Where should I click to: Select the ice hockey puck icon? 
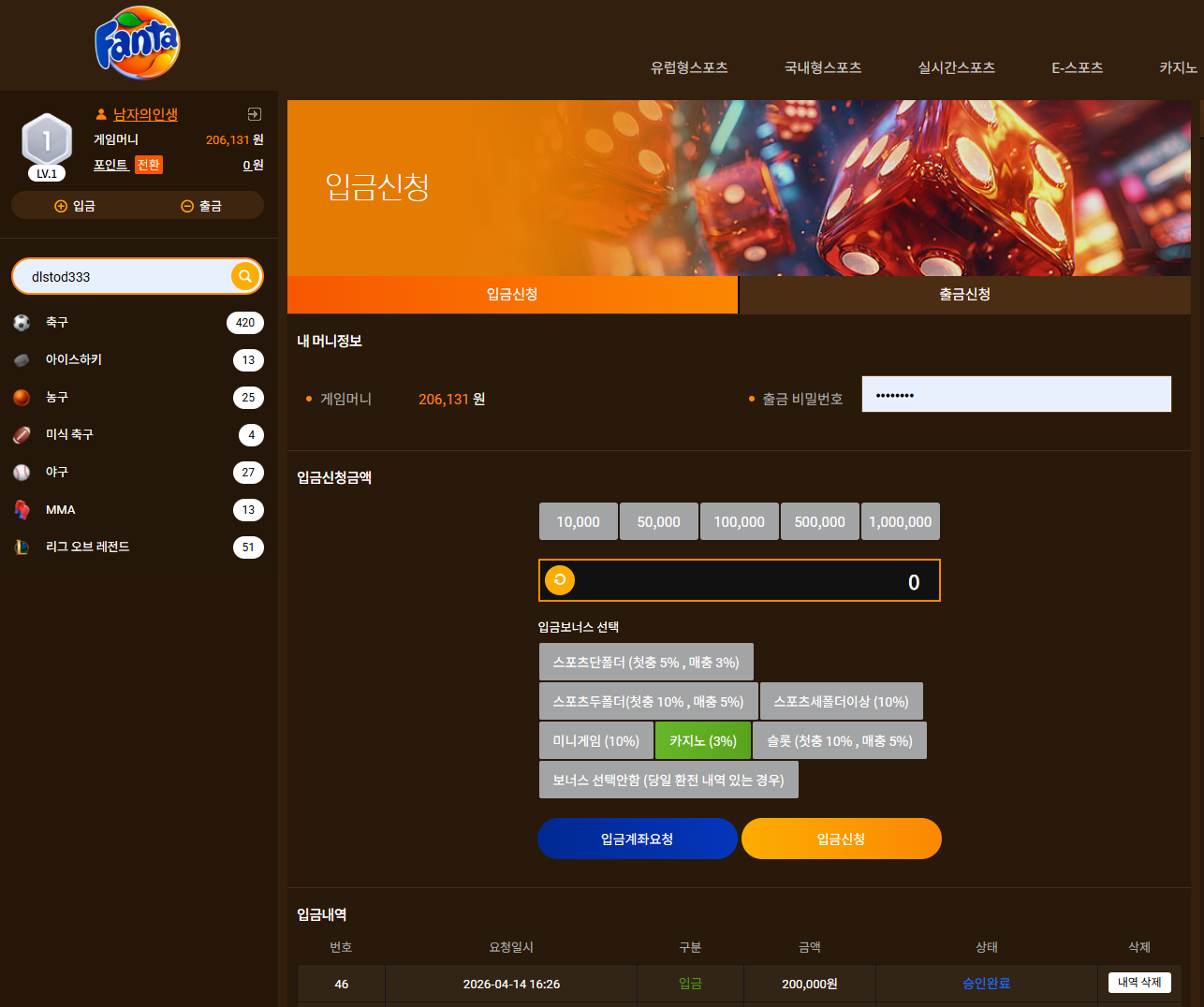point(22,360)
